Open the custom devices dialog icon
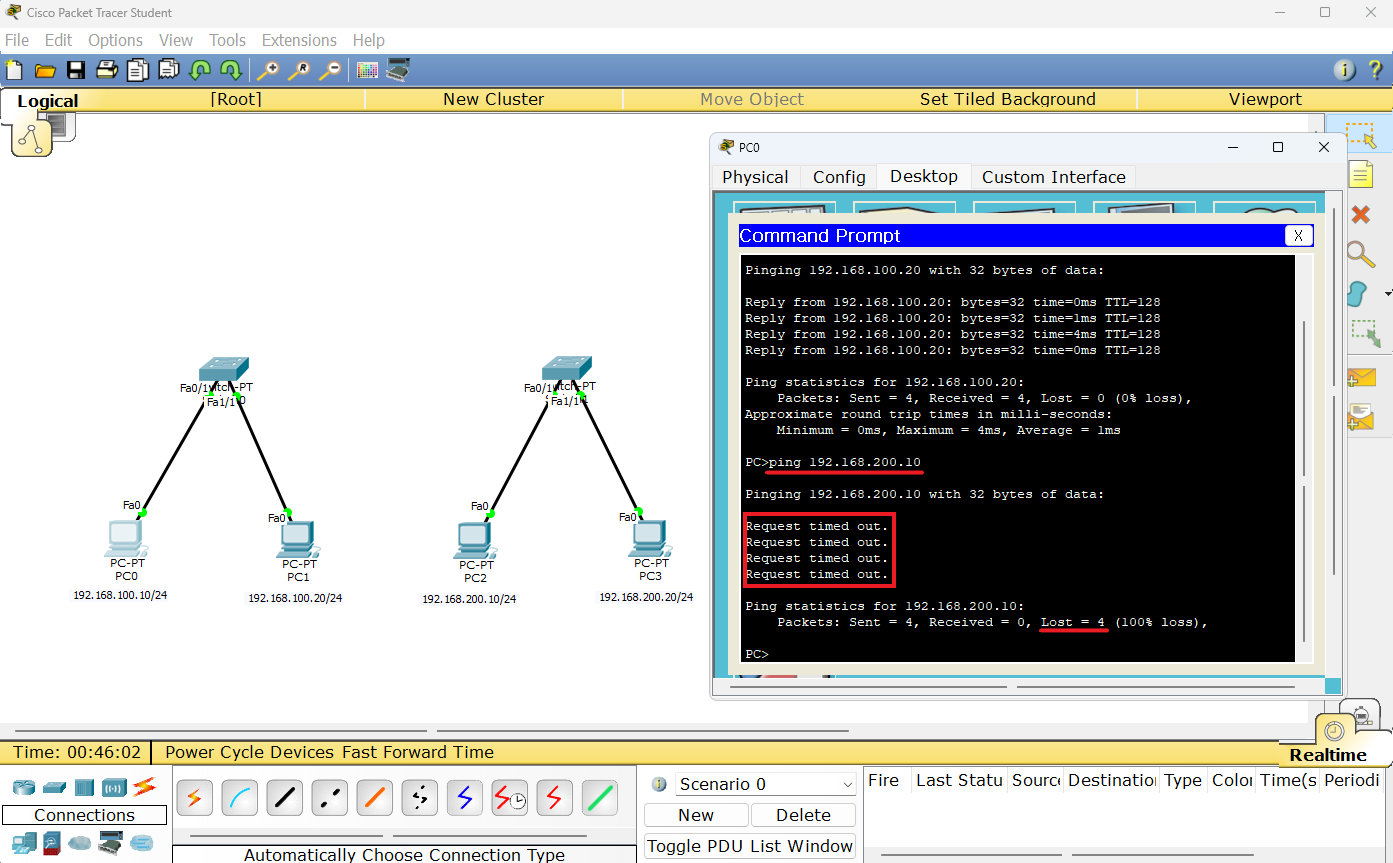This screenshot has width=1393, height=863. tap(398, 70)
